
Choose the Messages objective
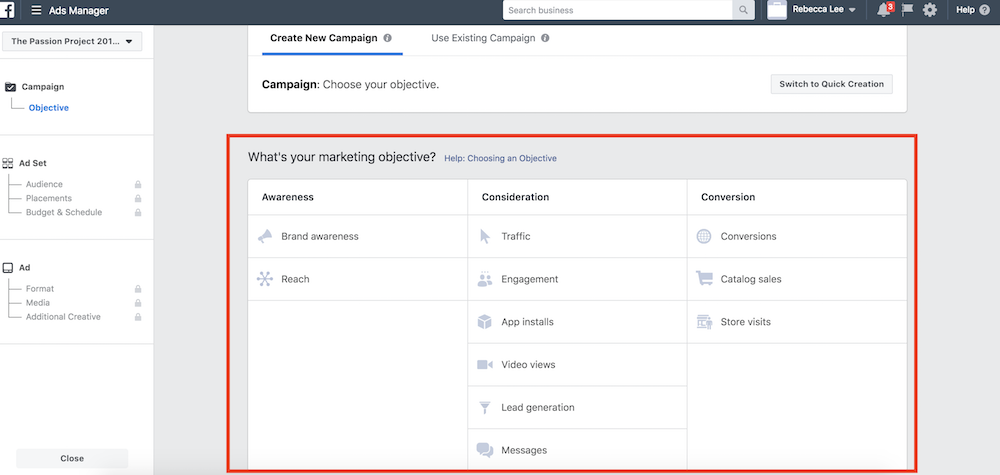[577, 450]
